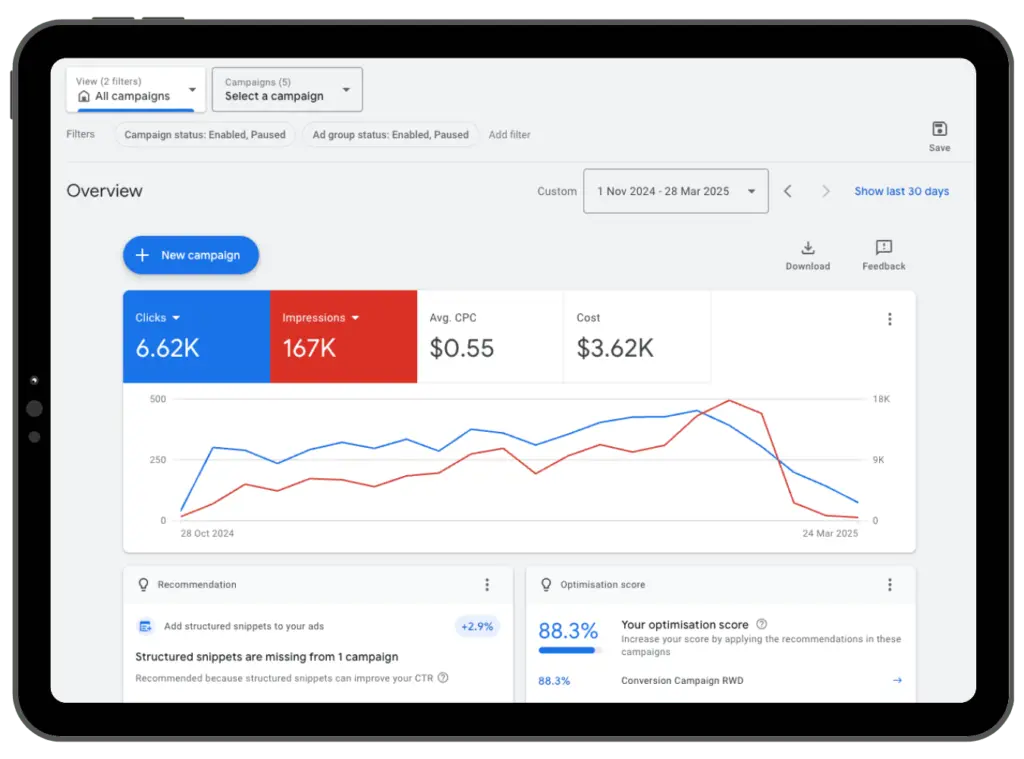This screenshot has height=759, width=1024.
Task: Click the optimisation score progress bar
Action: point(566,652)
